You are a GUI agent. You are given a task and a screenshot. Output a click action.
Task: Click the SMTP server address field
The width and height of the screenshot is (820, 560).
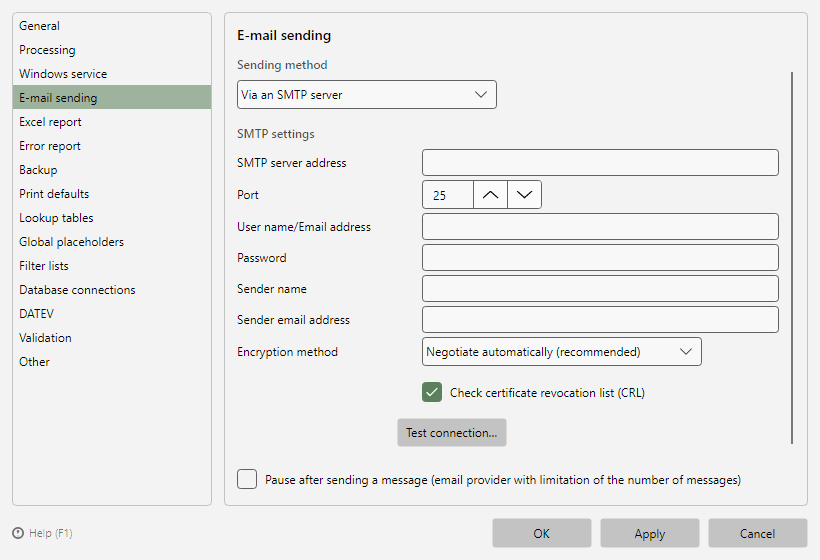tap(600, 163)
